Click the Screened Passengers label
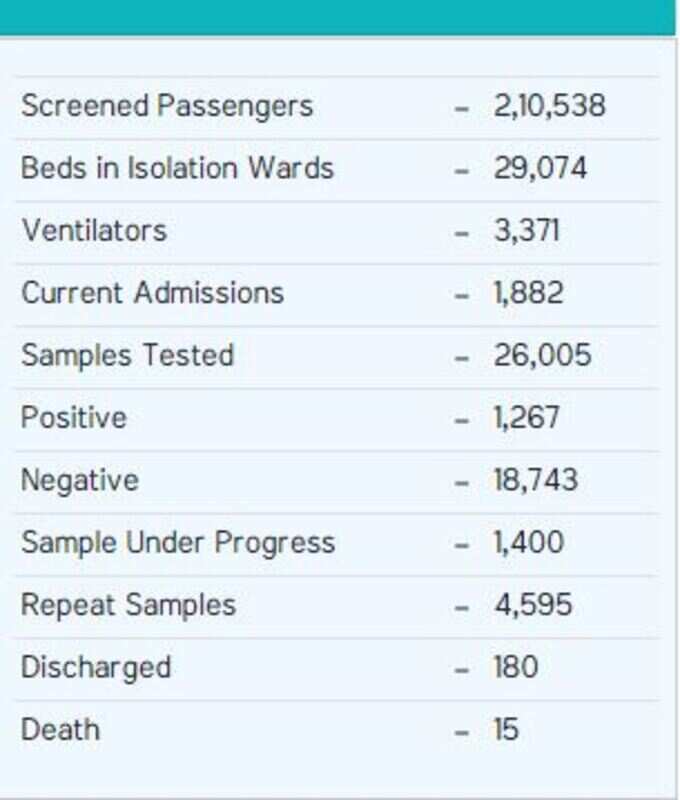The height and width of the screenshot is (800, 680). coord(167,107)
